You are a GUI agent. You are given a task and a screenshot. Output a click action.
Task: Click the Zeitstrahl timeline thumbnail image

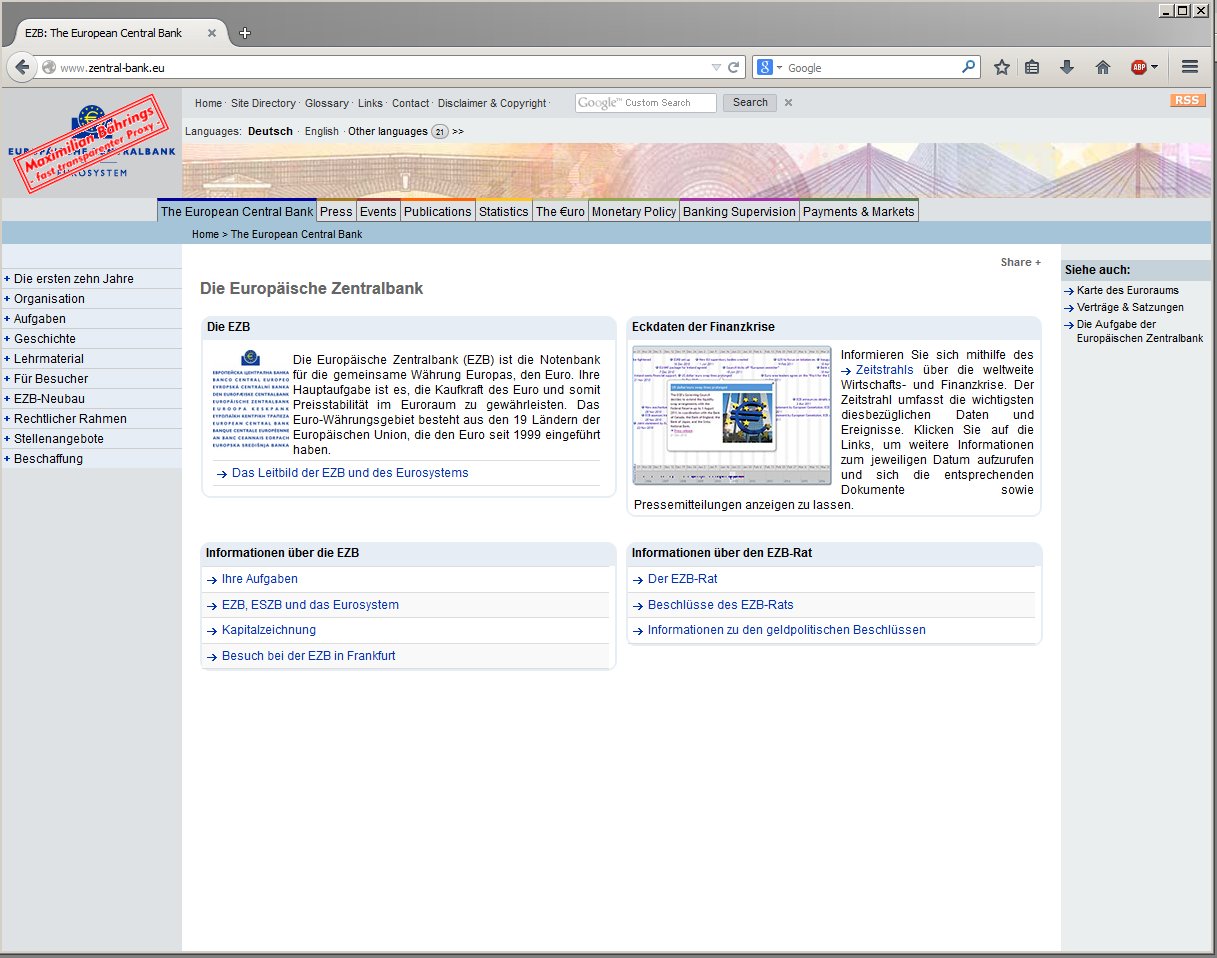tap(732, 415)
